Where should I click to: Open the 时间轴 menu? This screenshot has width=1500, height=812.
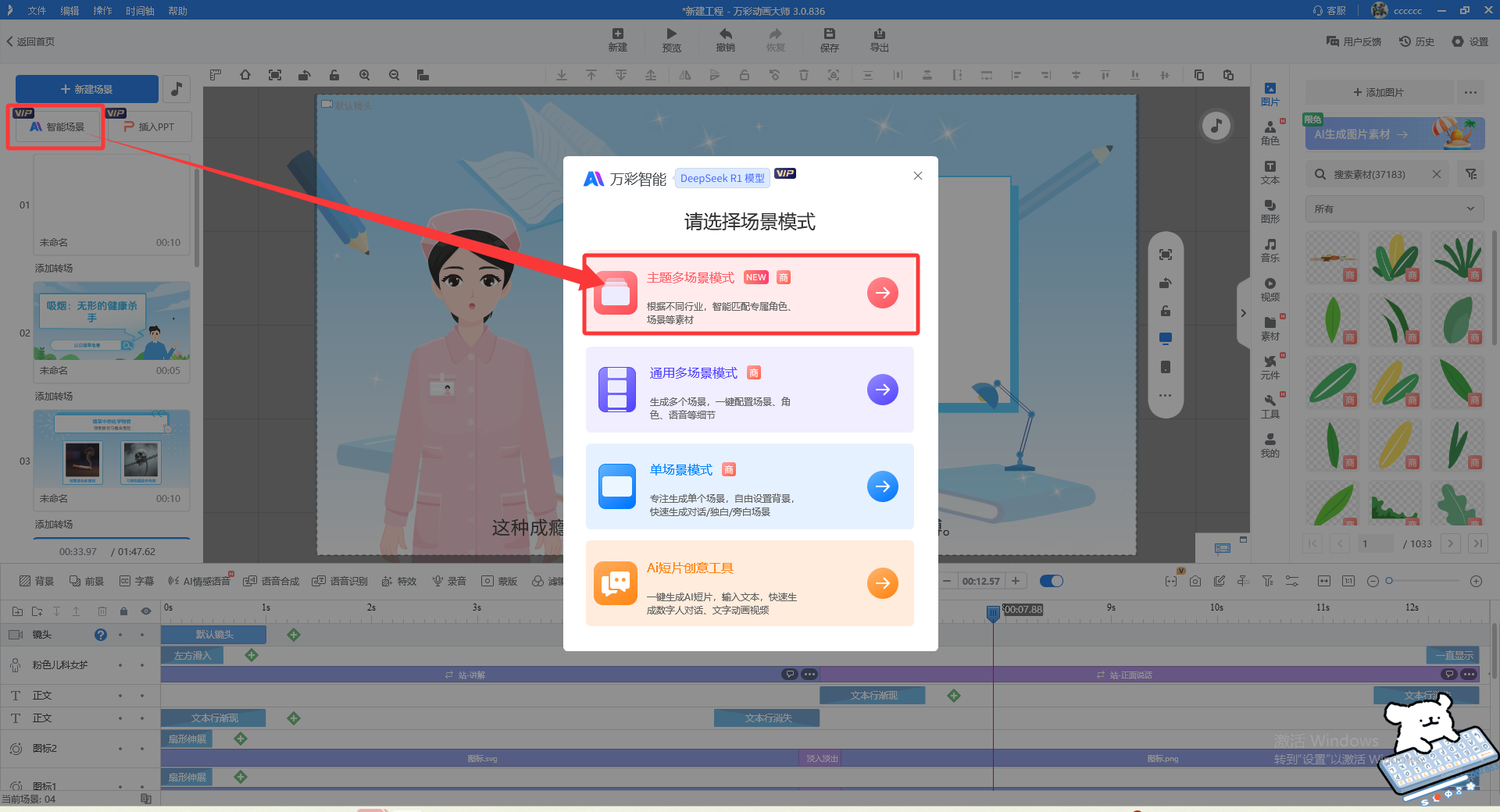tap(140, 11)
